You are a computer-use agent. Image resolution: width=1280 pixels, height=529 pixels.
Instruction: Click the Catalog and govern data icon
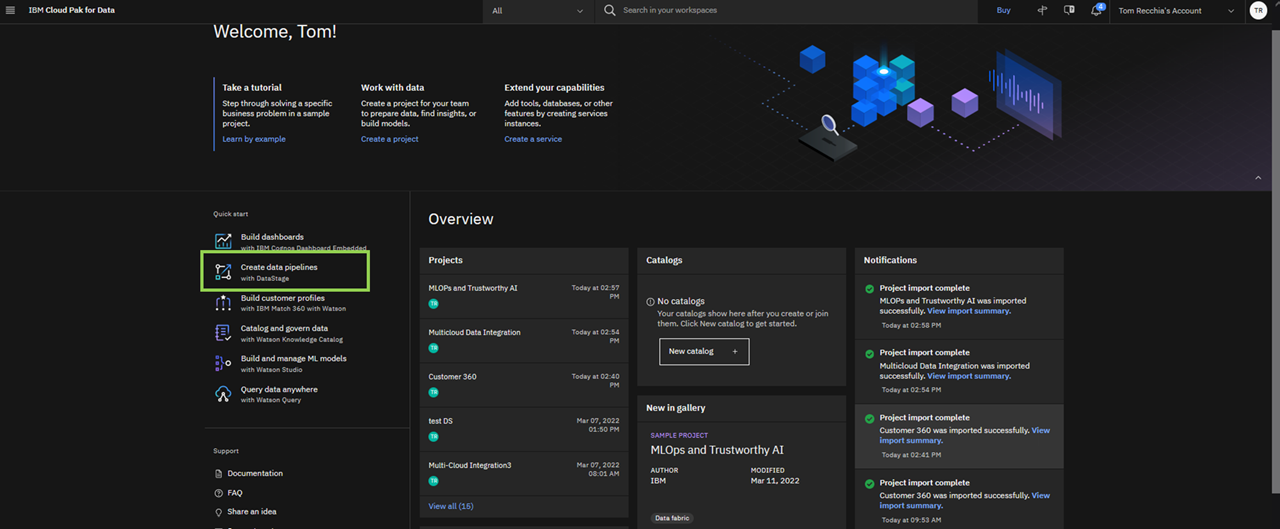click(x=223, y=333)
